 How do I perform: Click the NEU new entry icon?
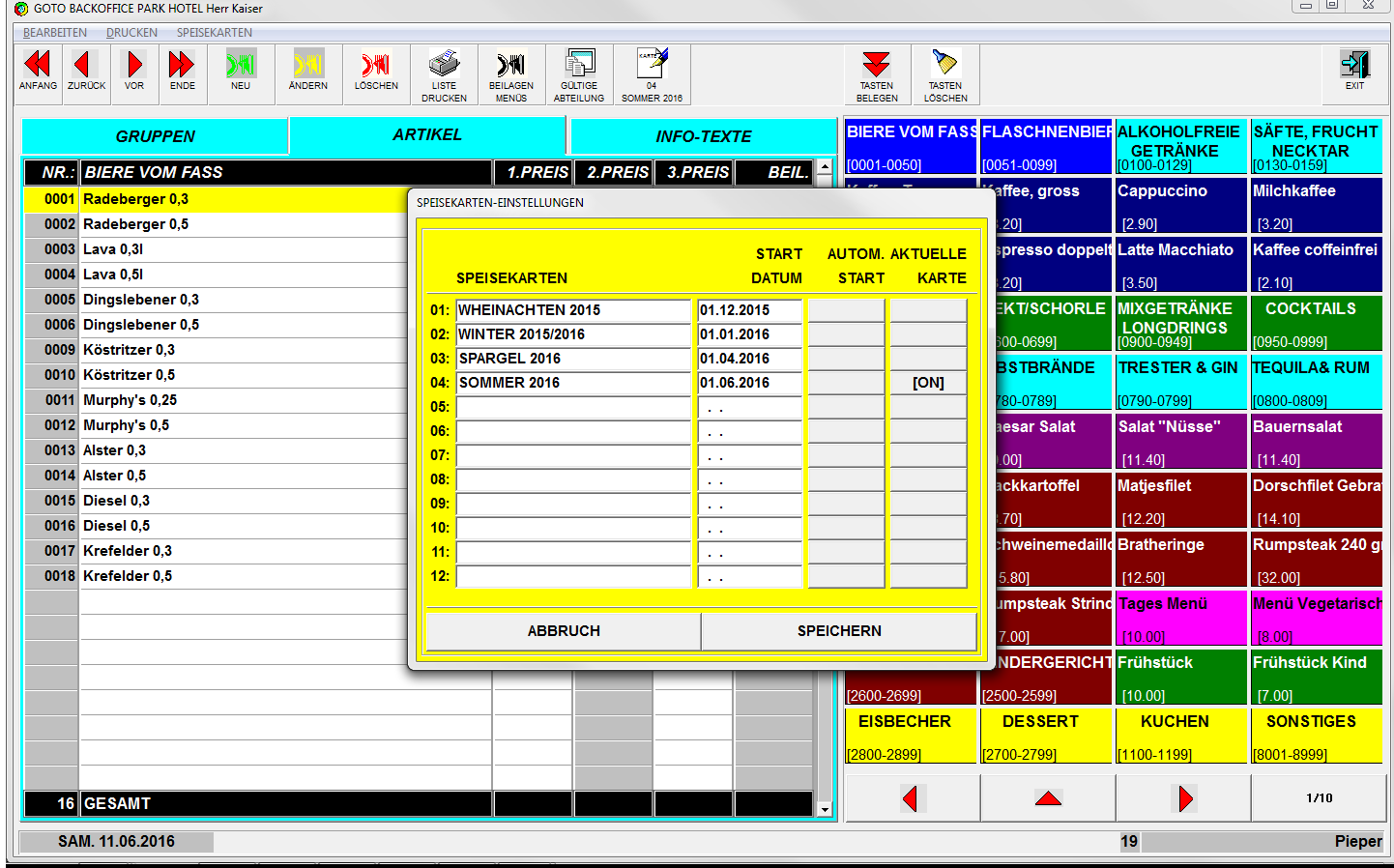(241, 66)
